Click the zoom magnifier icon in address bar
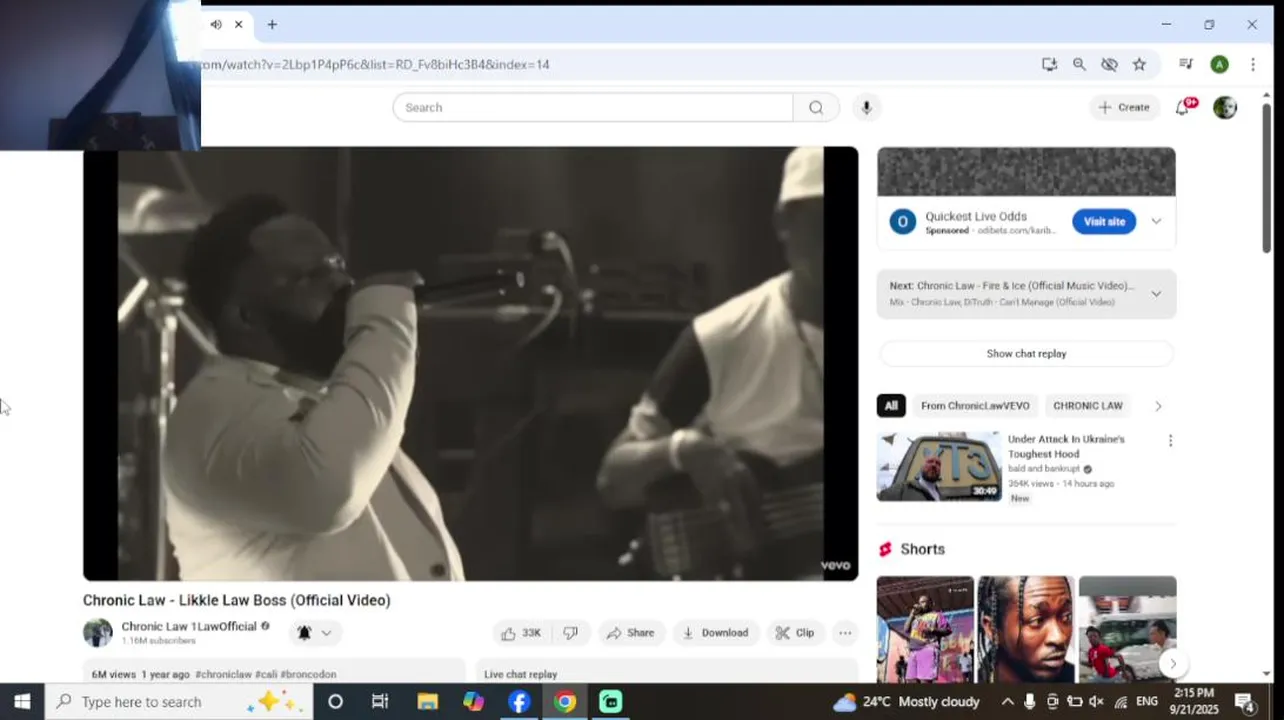1284x720 pixels. [1079, 64]
